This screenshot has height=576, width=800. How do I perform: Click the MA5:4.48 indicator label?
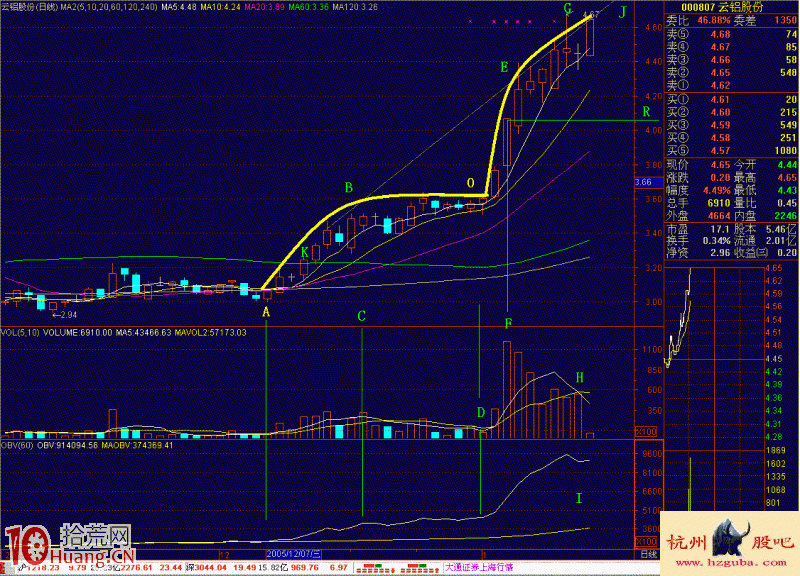click(x=179, y=7)
